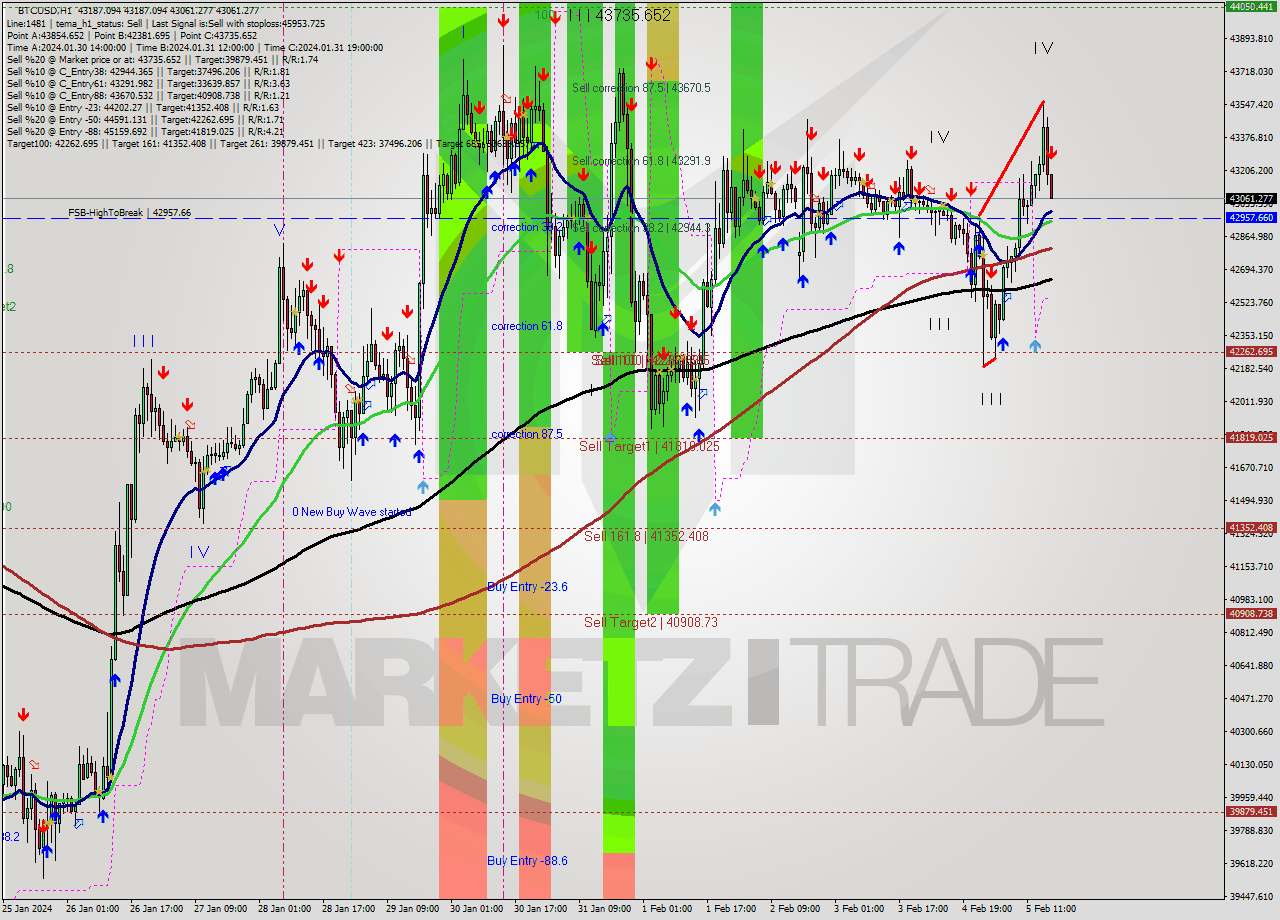This screenshot has height=920, width=1280.
Task: Click the 'Buy Entry -23.6' label
Action: (x=528, y=587)
